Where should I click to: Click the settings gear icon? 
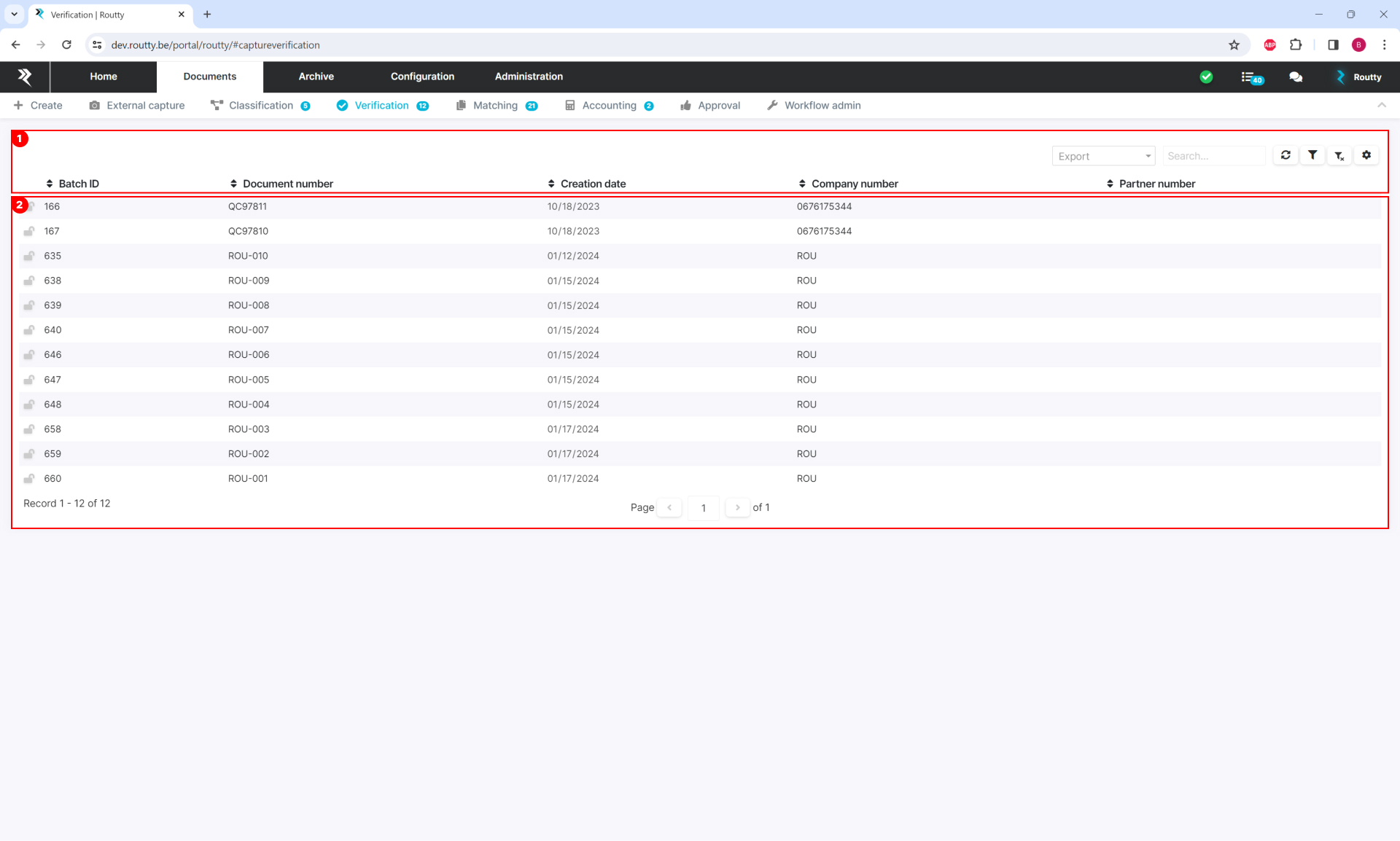pos(1368,155)
